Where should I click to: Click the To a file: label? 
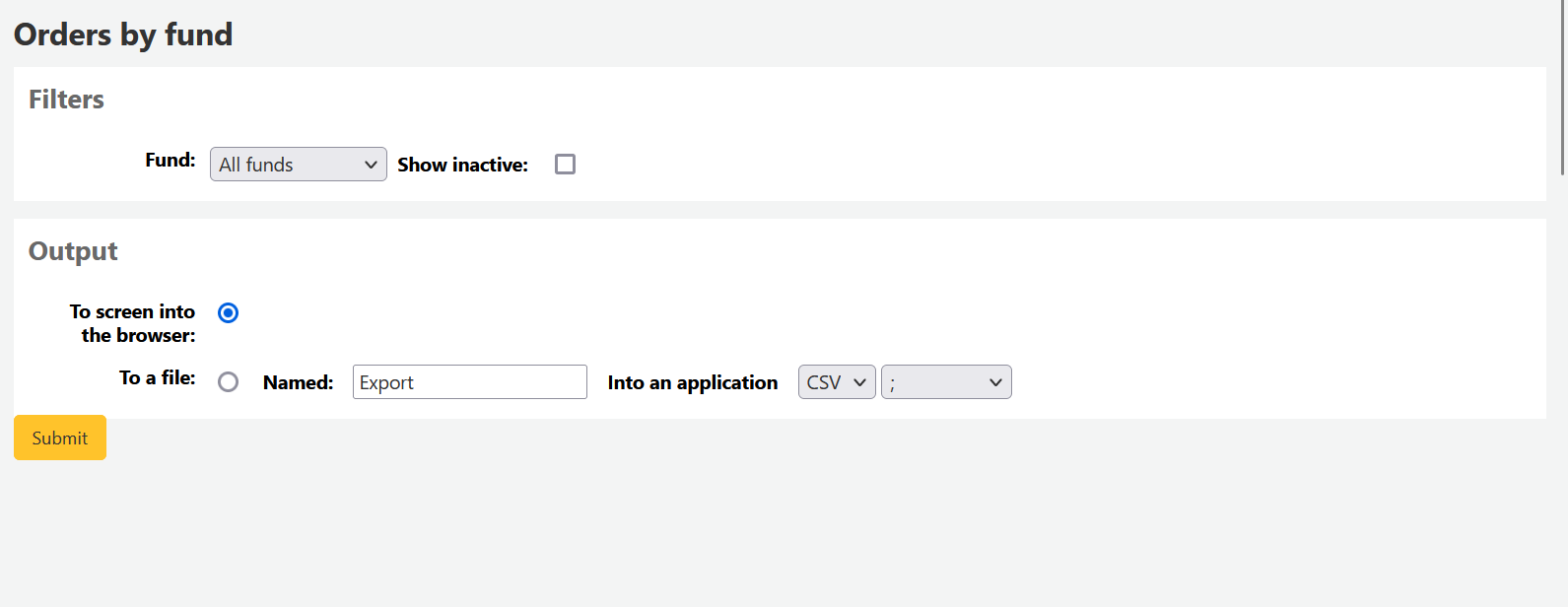point(157,377)
